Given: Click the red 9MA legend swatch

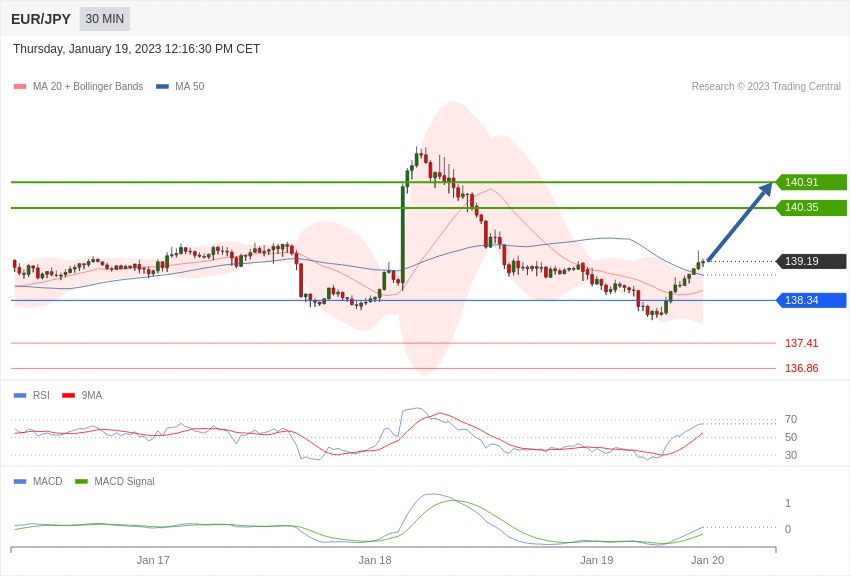Looking at the screenshot, I should tap(69, 396).
